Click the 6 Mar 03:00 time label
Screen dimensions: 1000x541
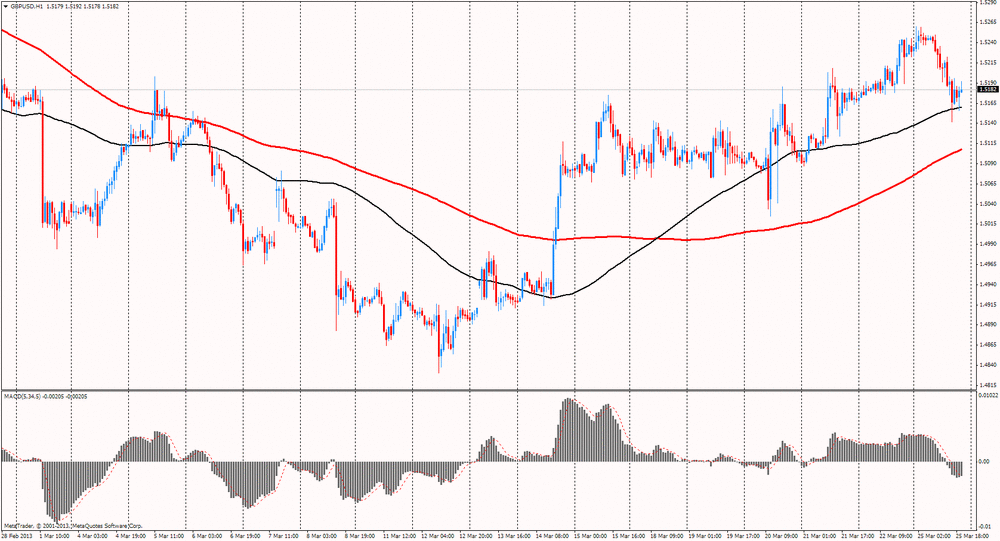click(x=207, y=536)
